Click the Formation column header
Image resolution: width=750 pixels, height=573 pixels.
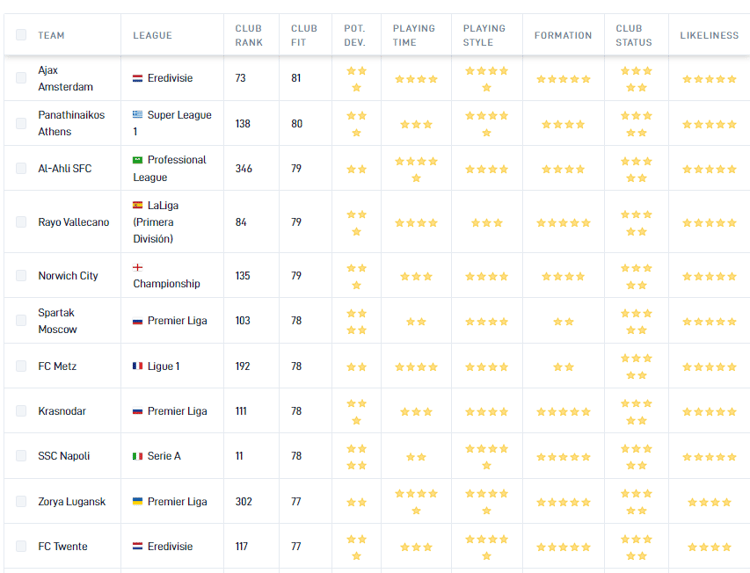click(563, 35)
